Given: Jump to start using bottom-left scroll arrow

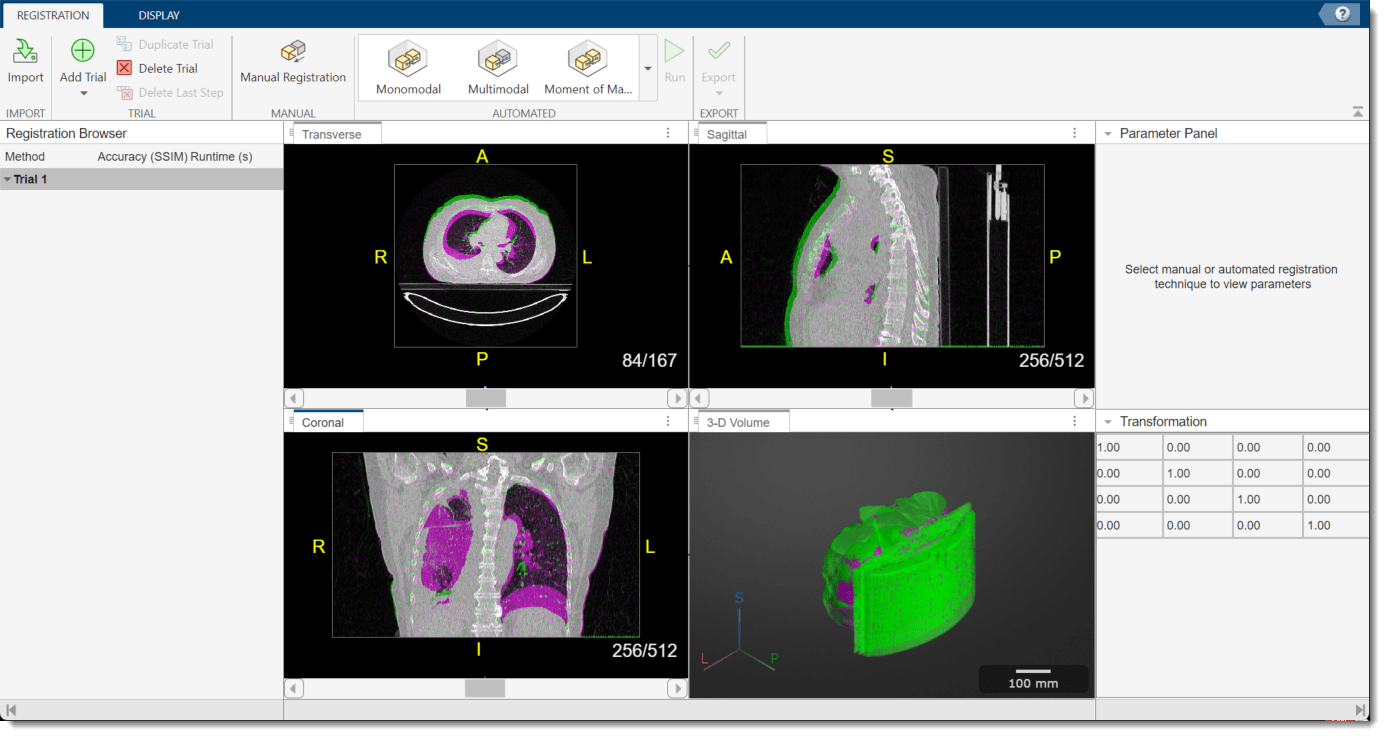Looking at the screenshot, I should [11, 711].
